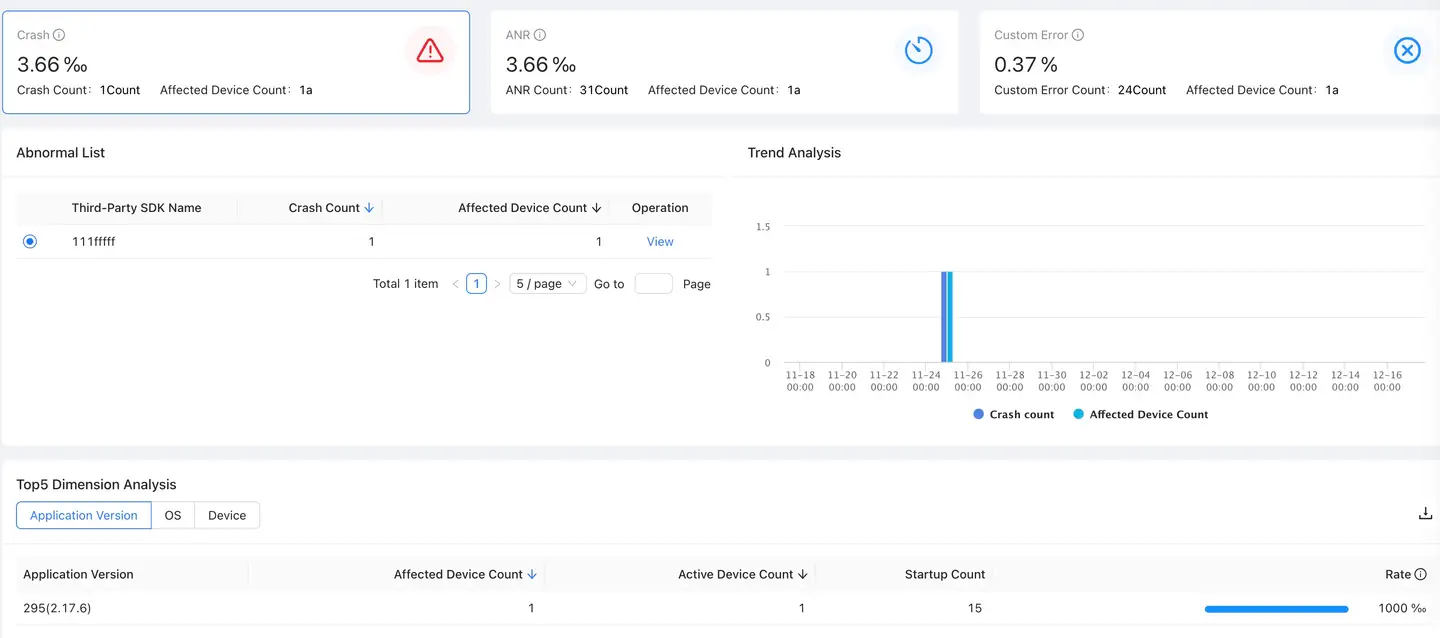Click the info icon next to Crash

pos(59,35)
